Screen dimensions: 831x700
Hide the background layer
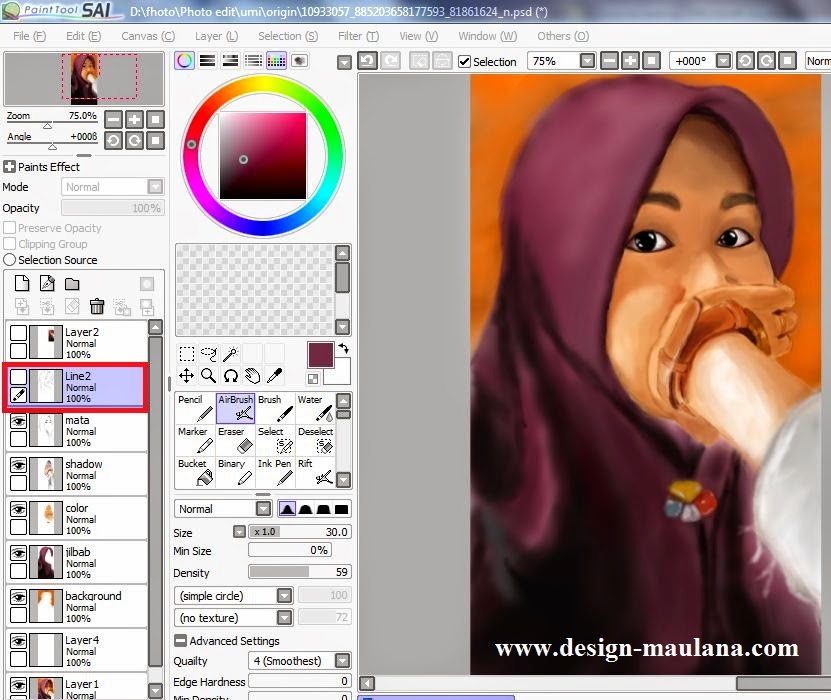point(19,598)
